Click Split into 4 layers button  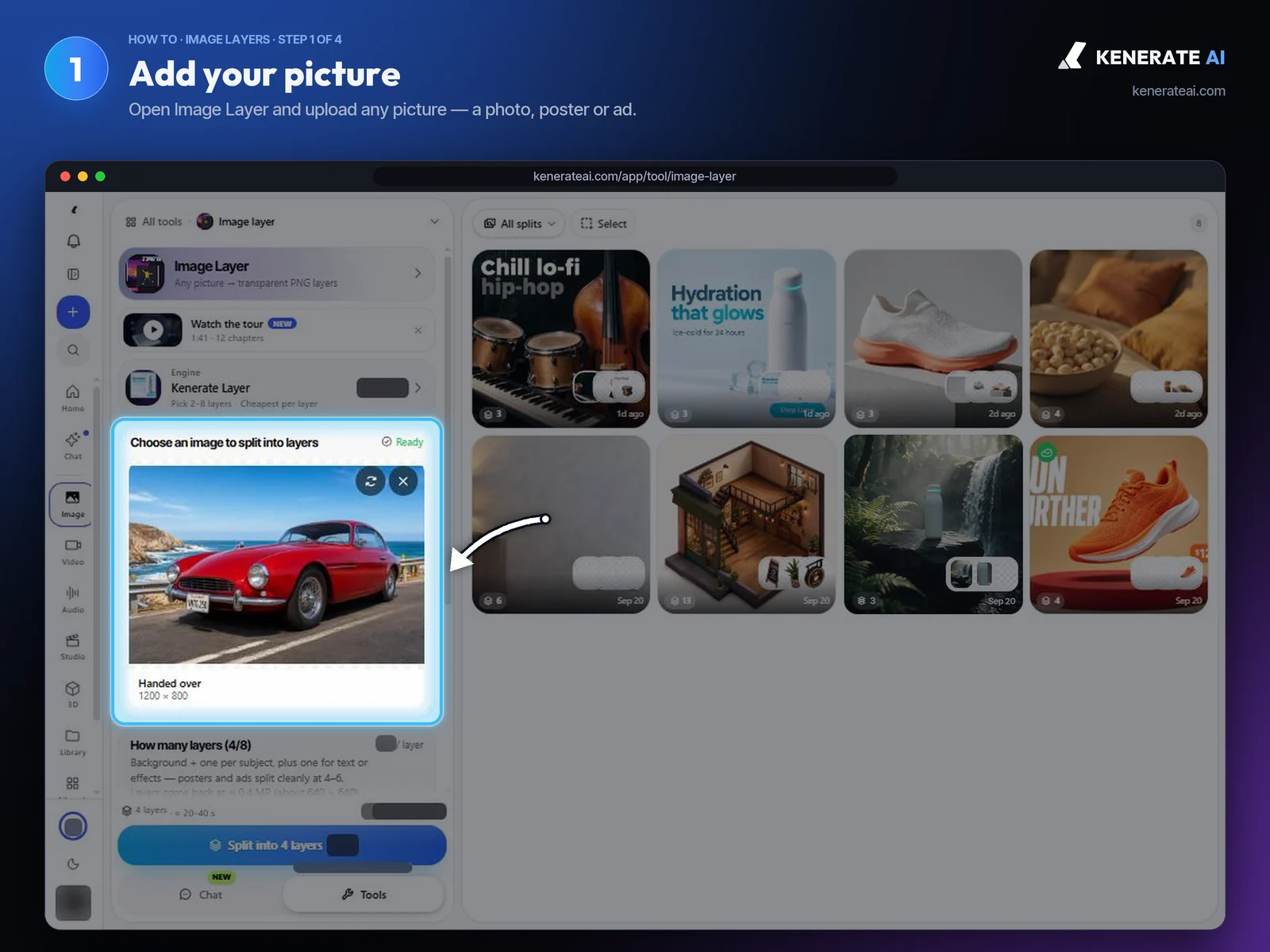[282, 845]
